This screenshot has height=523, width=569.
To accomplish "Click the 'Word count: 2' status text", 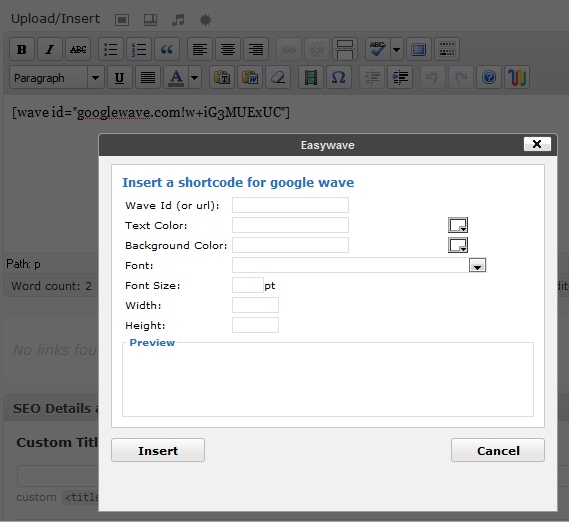I will pos(52,286).
